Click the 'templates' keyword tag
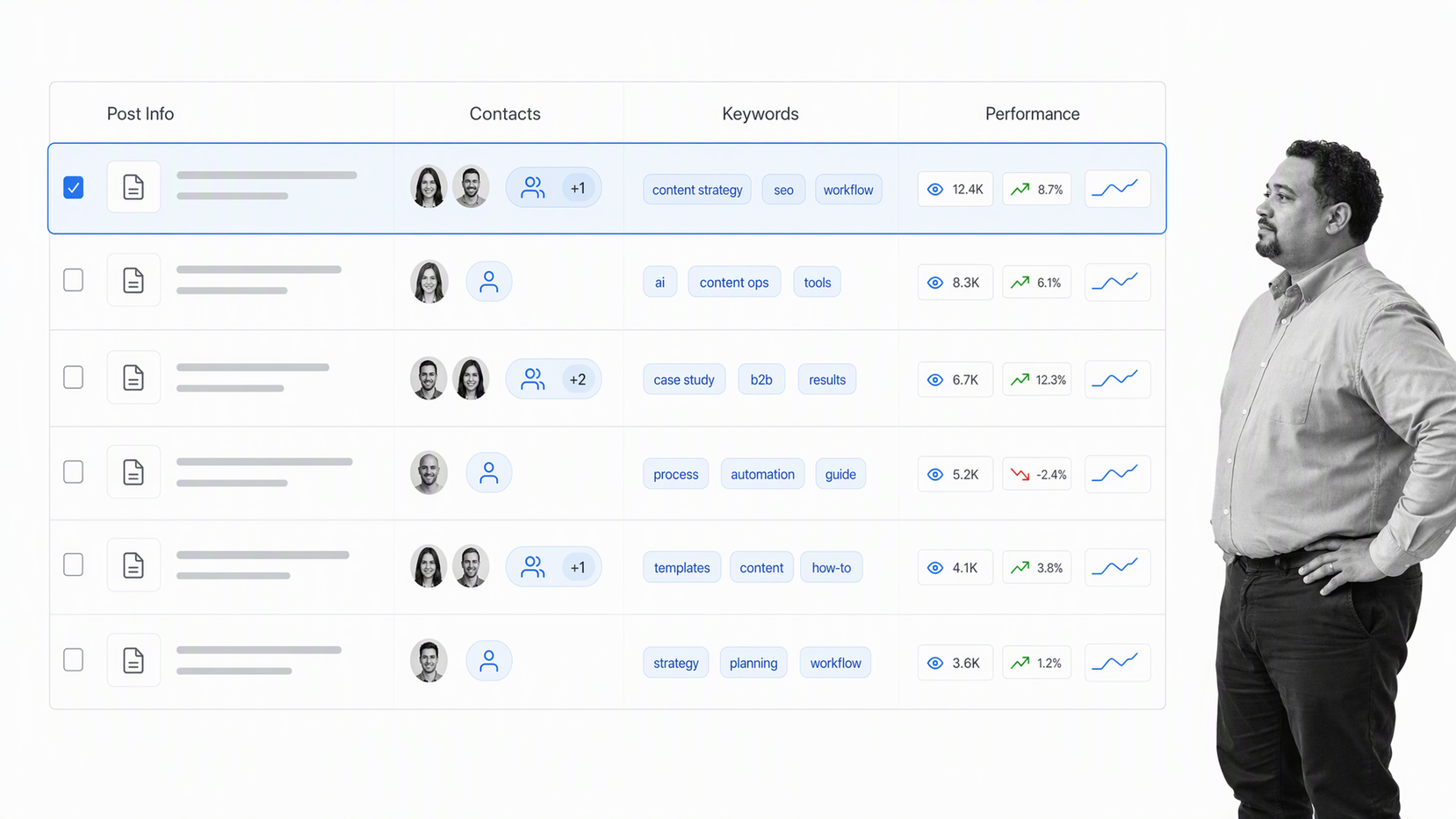 click(x=681, y=568)
